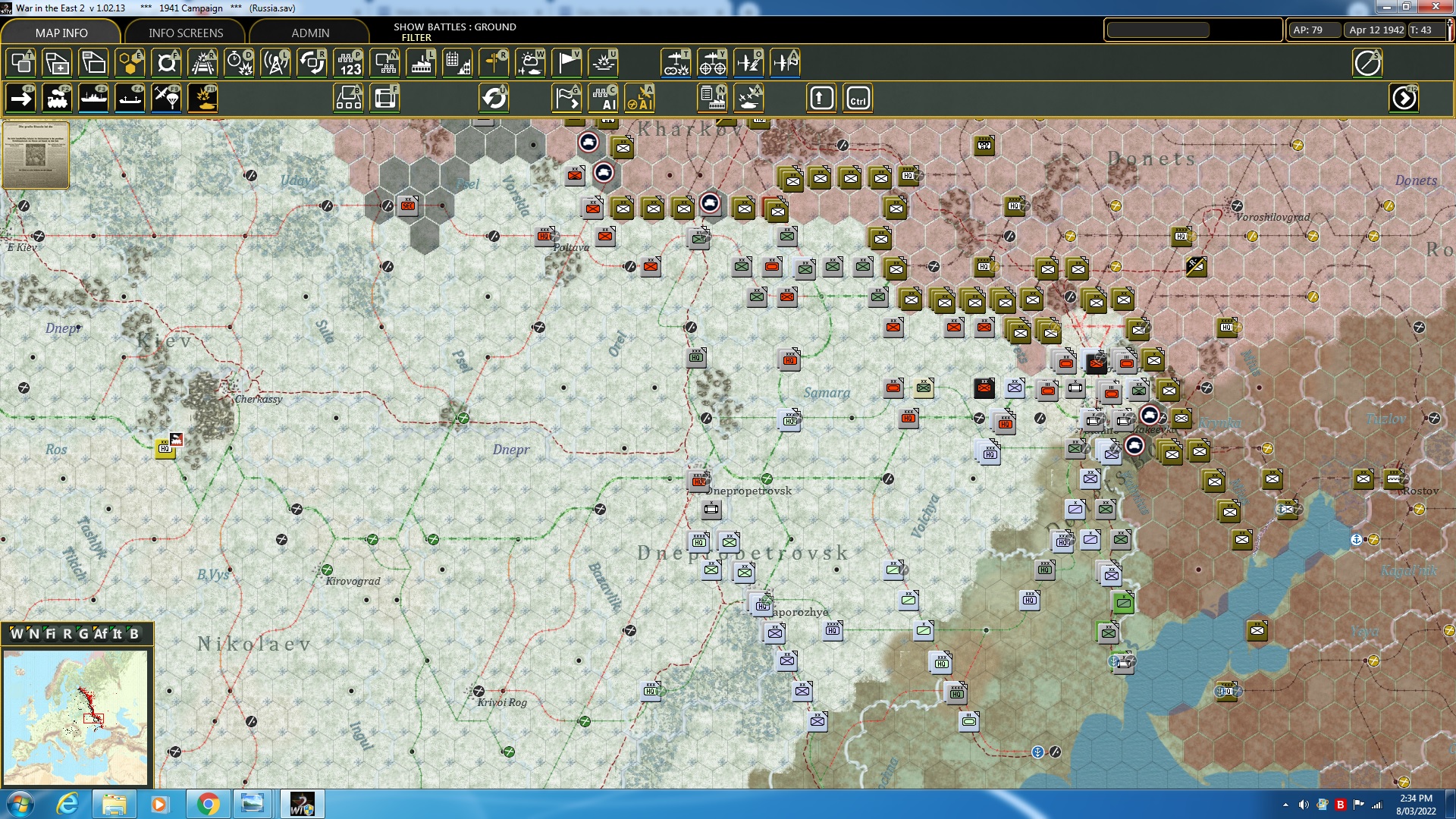The height and width of the screenshot is (819, 1456).
Task: Select the Plane with lightning icon (O)
Action: click(748, 63)
